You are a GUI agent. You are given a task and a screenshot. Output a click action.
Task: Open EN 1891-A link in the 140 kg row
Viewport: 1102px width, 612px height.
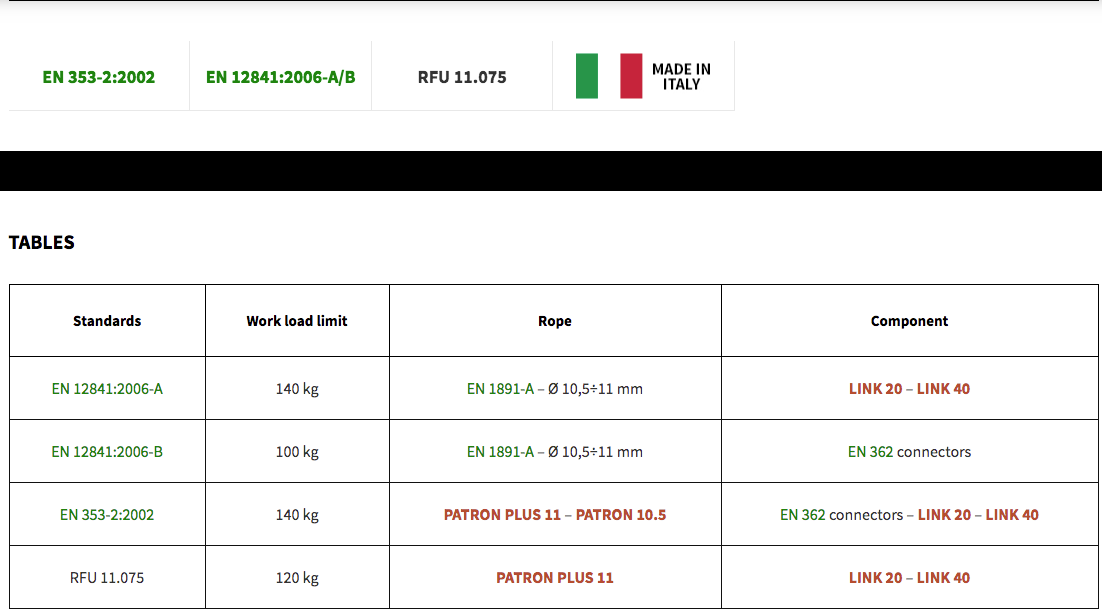(500, 389)
